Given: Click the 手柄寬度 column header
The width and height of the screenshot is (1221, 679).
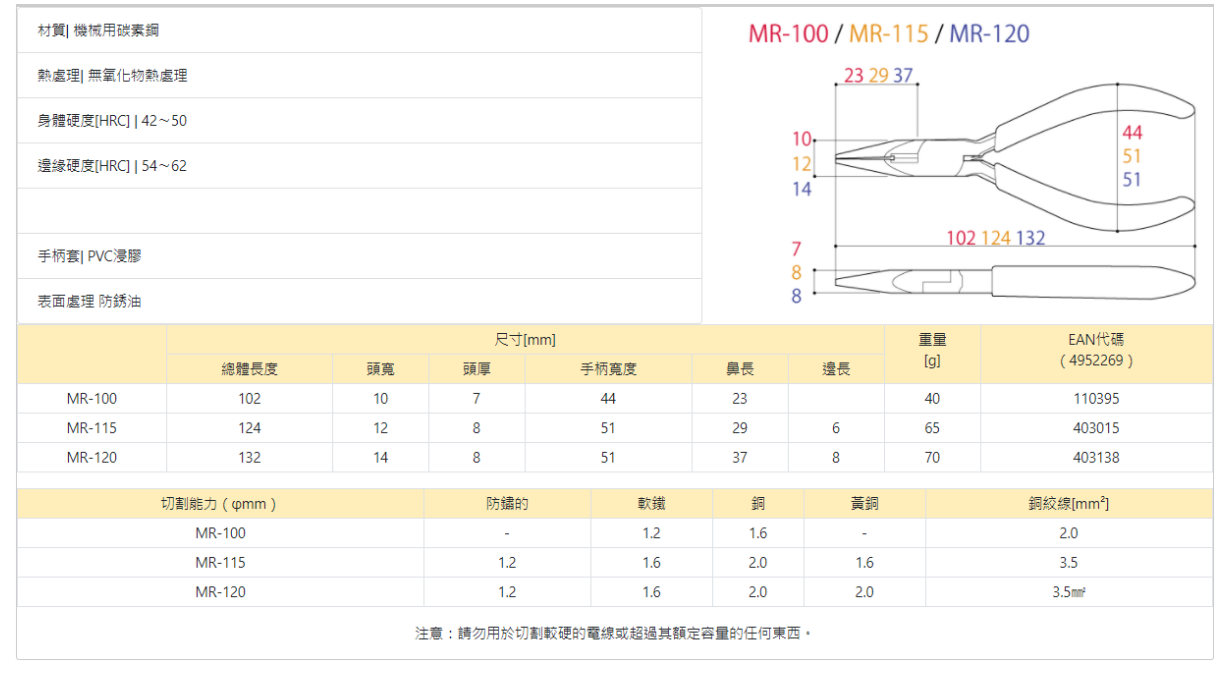Looking at the screenshot, I should pos(608,369).
